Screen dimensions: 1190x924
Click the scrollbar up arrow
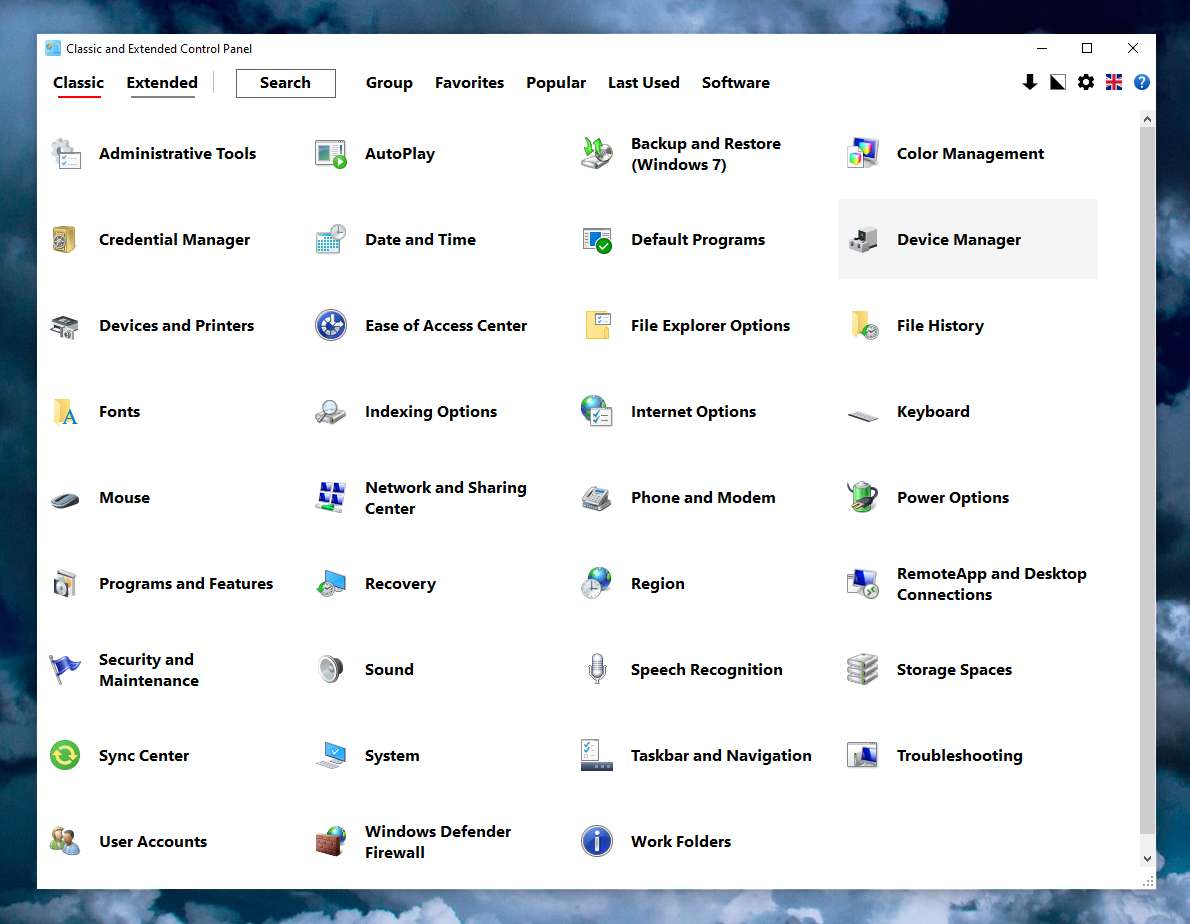click(1148, 119)
